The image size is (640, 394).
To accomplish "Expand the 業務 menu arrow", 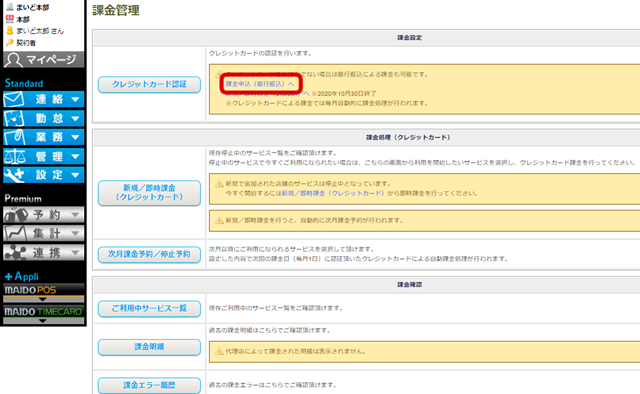I will [75, 137].
